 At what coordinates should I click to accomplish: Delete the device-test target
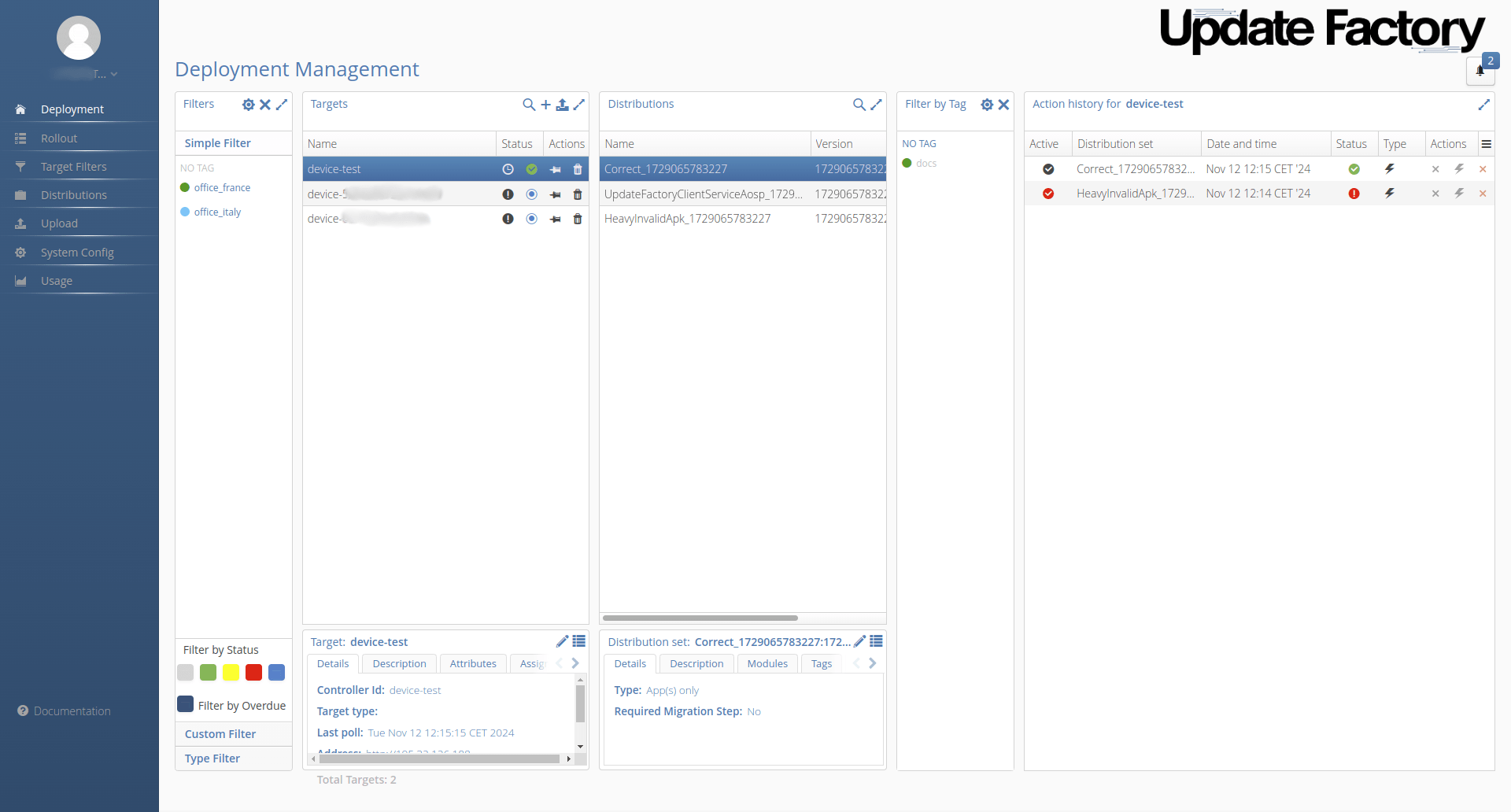click(578, 169)
